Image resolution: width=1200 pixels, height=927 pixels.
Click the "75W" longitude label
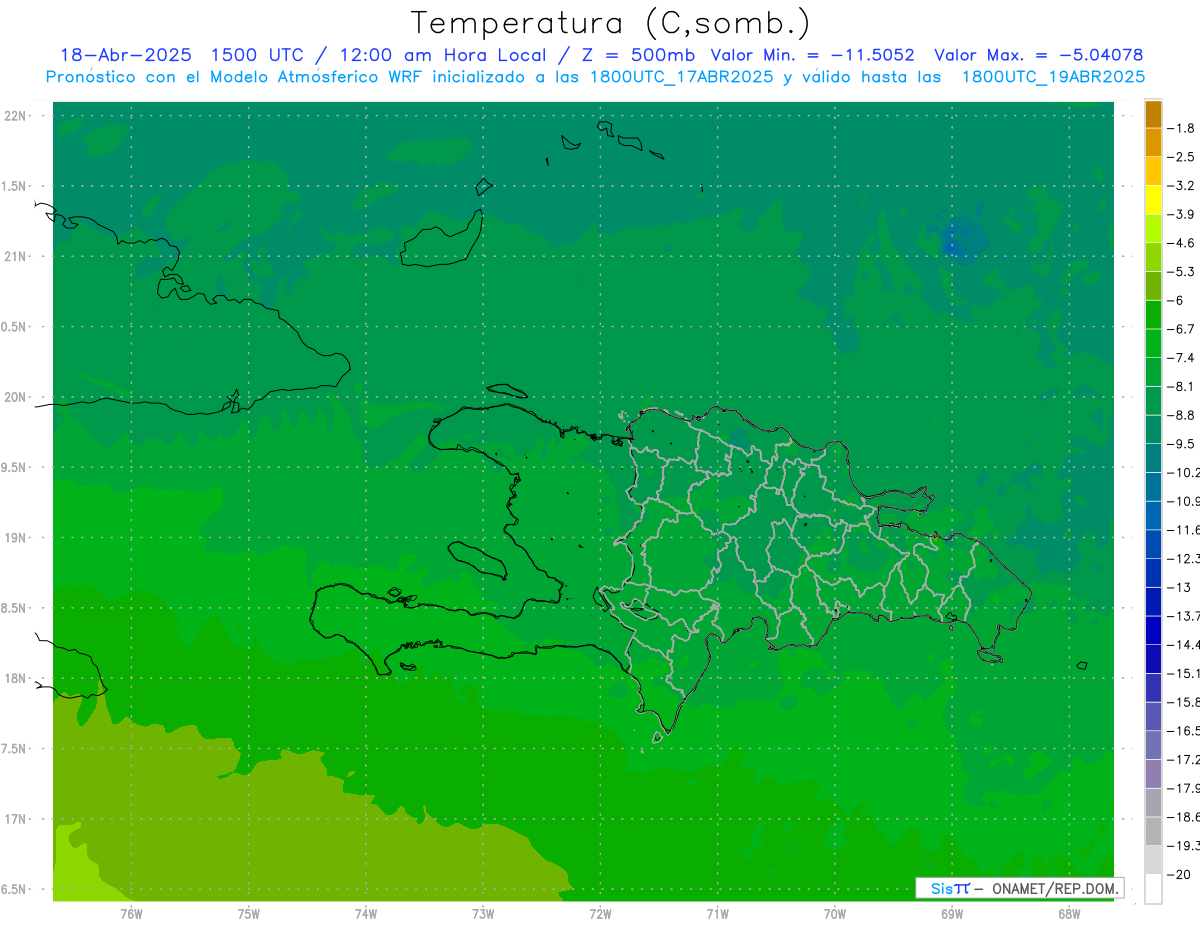click(x=249, y=914)
